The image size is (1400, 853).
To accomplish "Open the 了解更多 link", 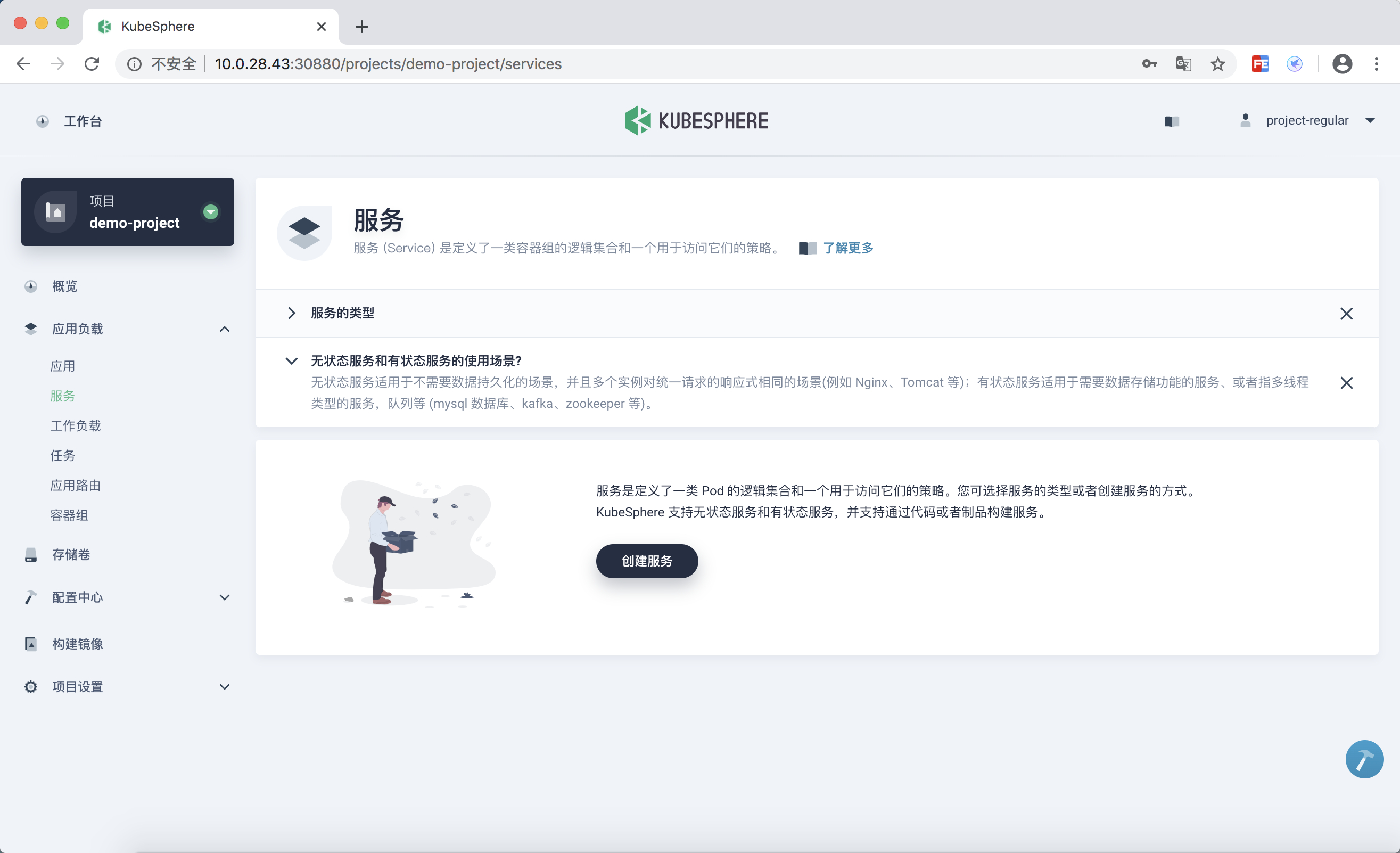I will point(848,248).
